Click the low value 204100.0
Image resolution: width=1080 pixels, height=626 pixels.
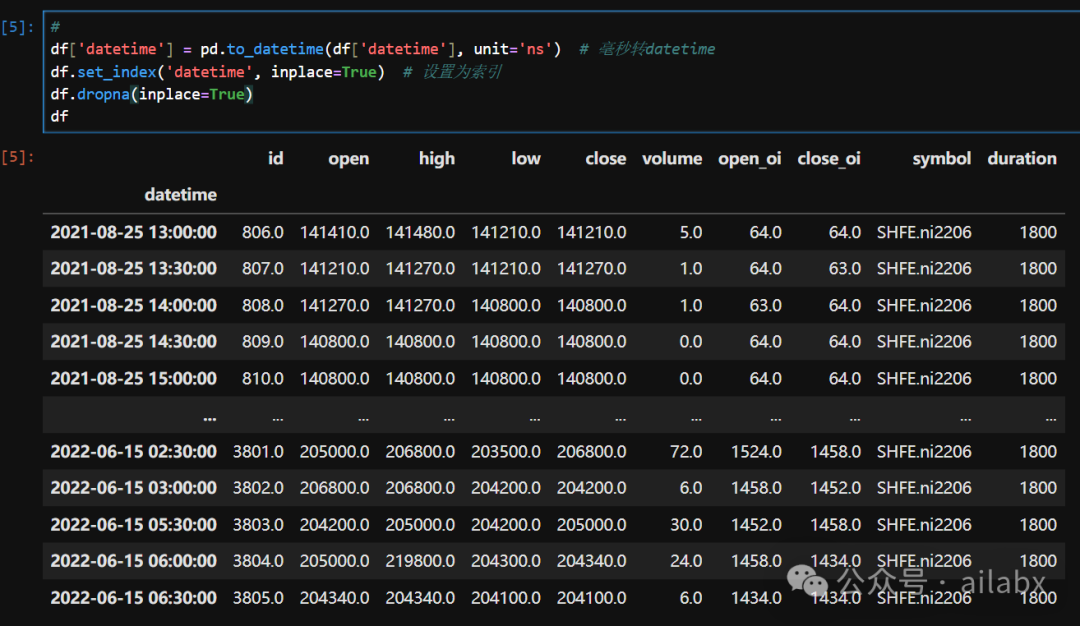click(x=506, y=598)
